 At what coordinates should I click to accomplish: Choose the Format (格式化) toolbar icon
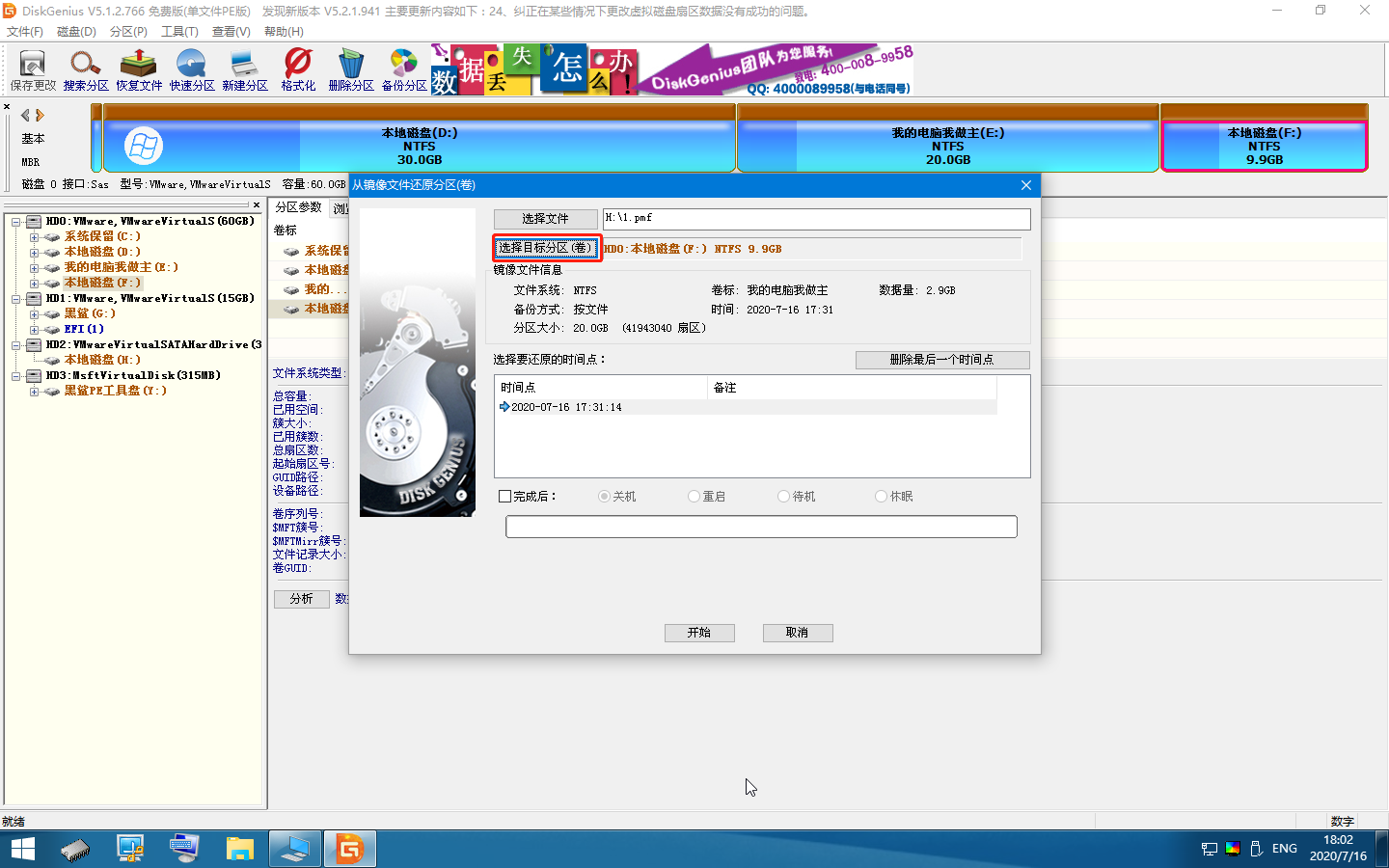[x=298, y=70]
